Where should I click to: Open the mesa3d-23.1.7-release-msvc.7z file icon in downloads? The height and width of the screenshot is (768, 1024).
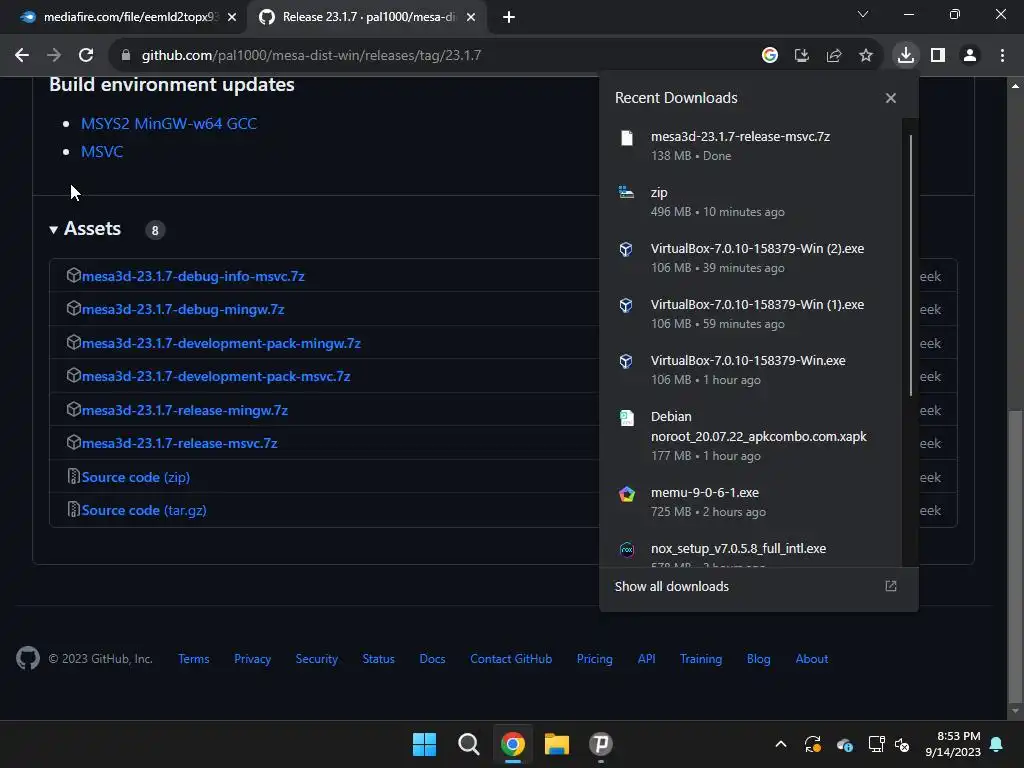(626, 137)
